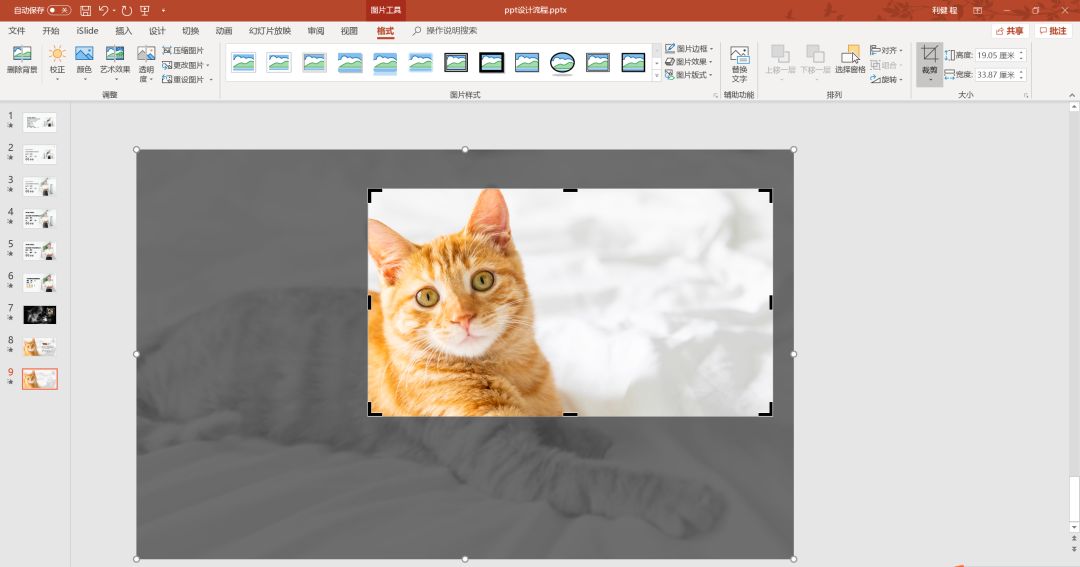Toggle the AutoSave (自动保存) switch
1080x567 pixels.
click(59, 10)
